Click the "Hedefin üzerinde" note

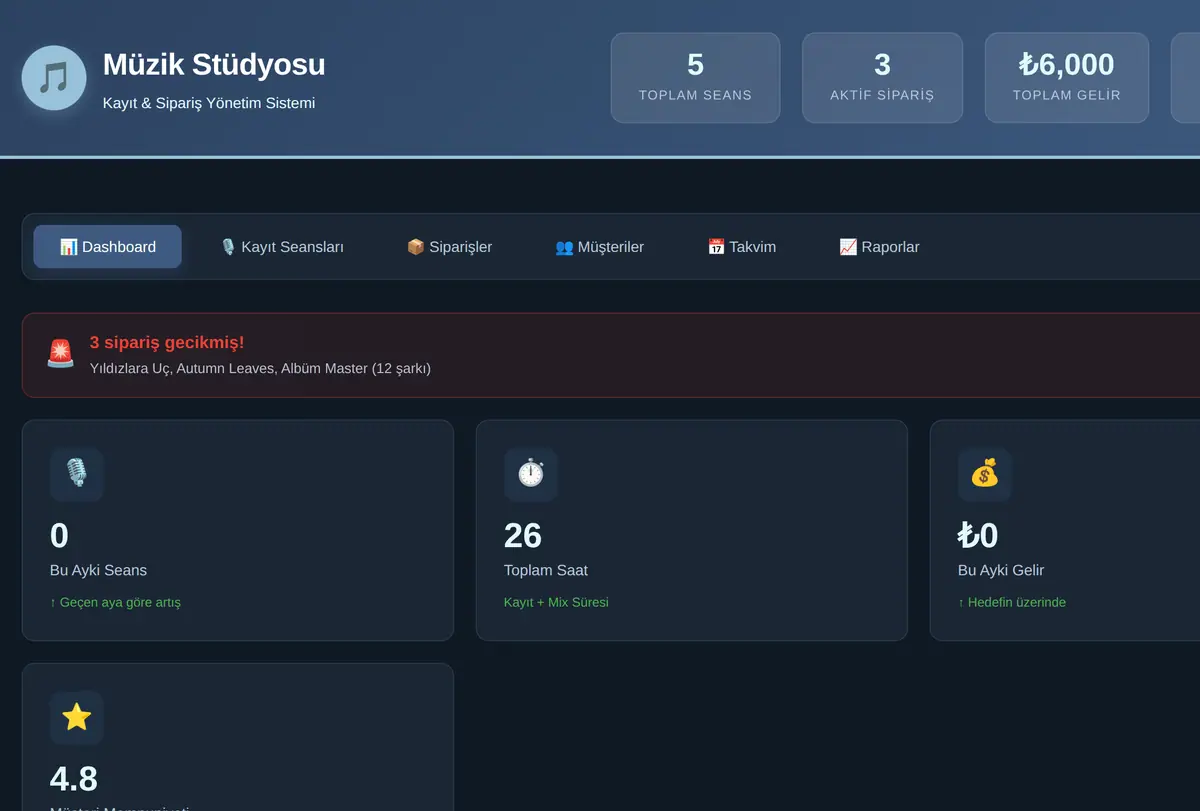point(1012,602)
